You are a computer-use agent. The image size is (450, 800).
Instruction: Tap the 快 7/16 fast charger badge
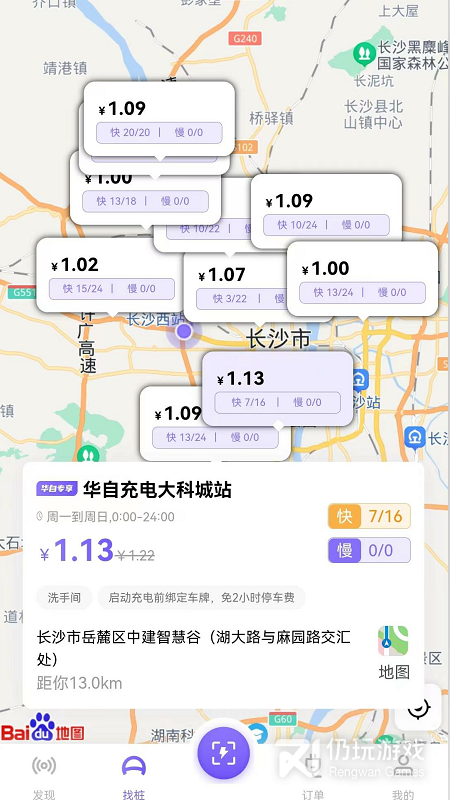369,516
